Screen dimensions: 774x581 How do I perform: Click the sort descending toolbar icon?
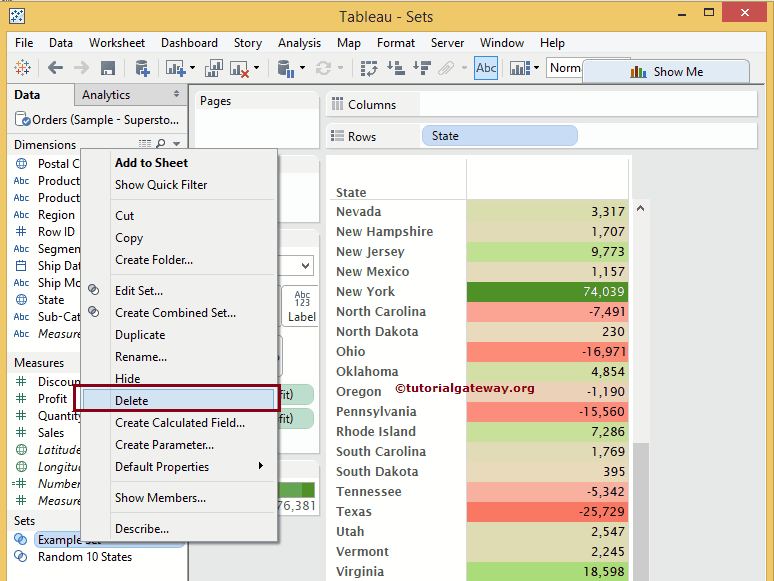click(421, 68)
